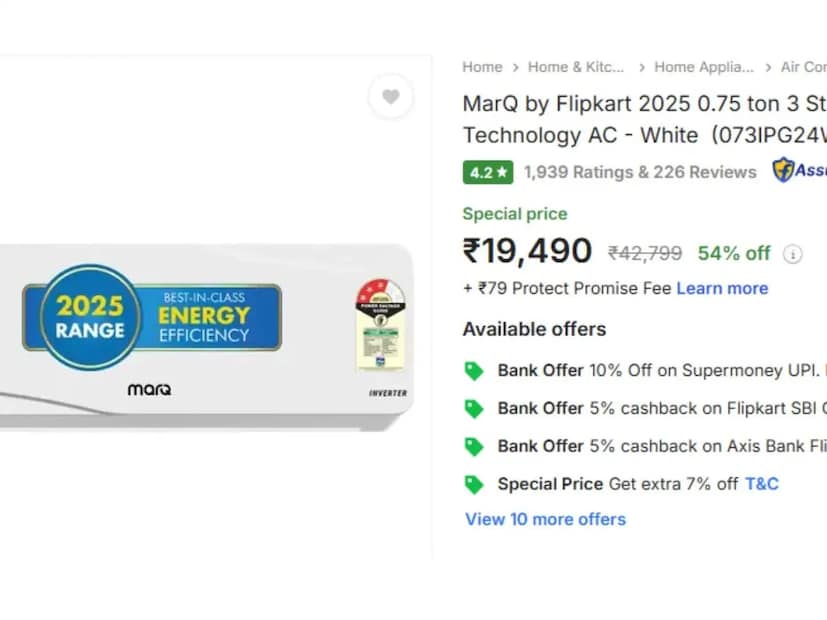Screen dimensions: 827x620
Task: Click the 2025 Range energy efficiency banner
Action: coord(152,317)
